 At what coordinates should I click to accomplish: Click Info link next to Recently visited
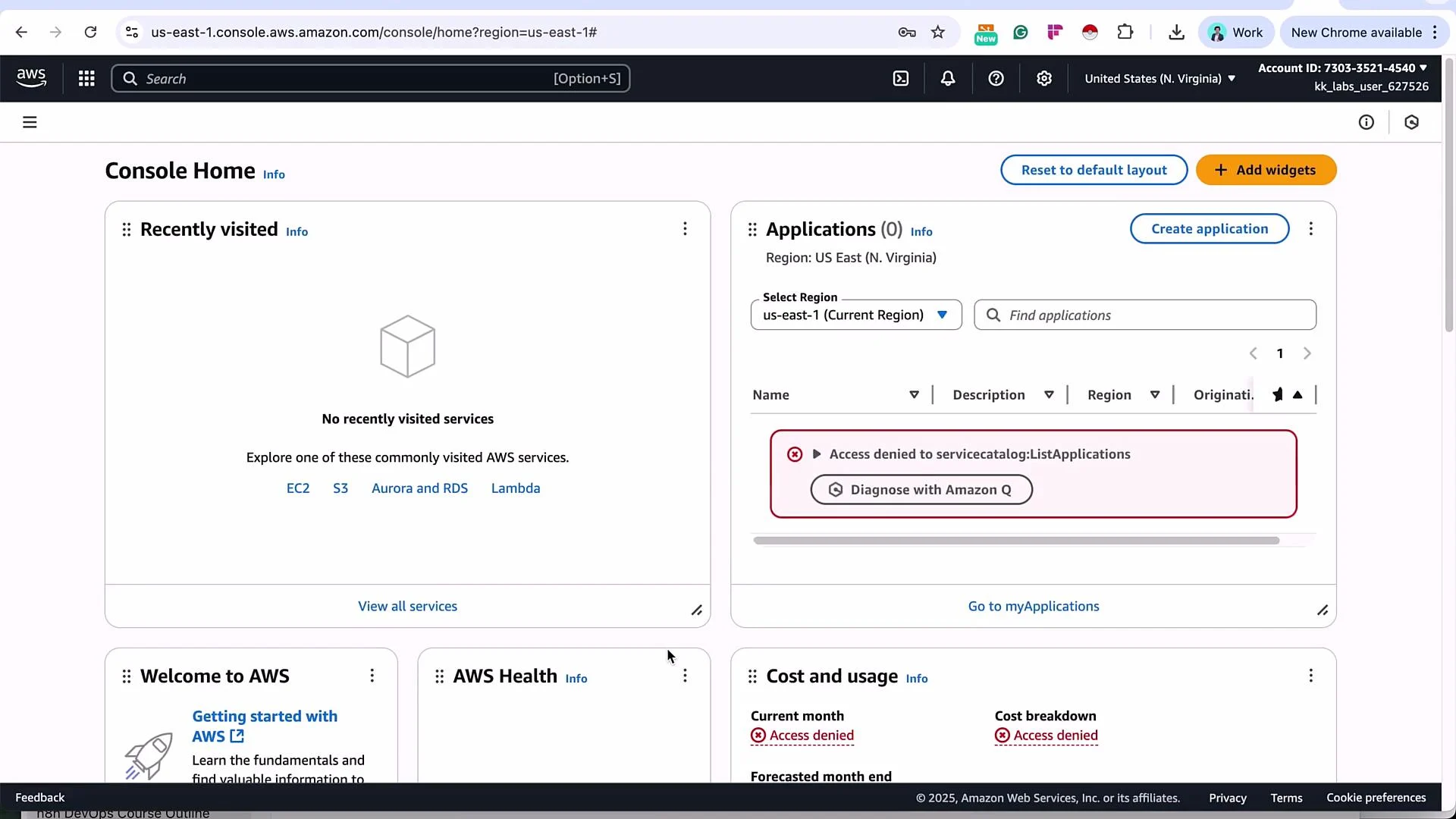click(297, 232)
